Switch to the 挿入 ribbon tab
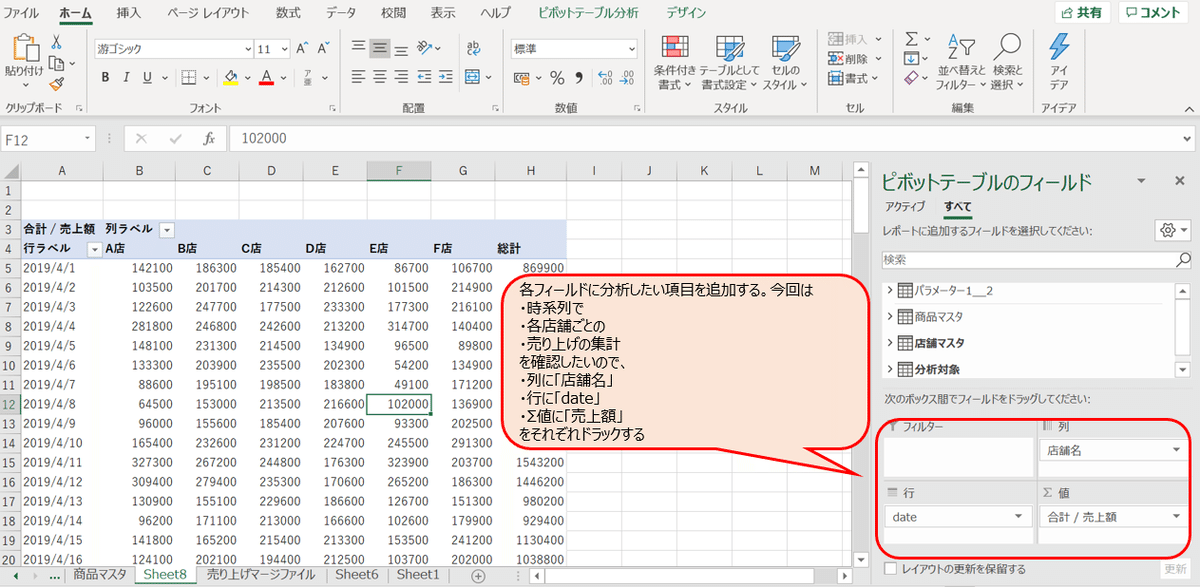Viewport: 1200px width, 587px height. pos(129,13)
